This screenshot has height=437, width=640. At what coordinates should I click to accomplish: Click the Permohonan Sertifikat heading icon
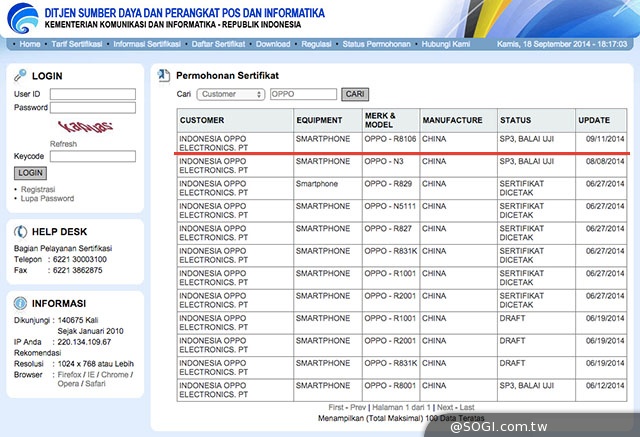(x=163, y=76)
